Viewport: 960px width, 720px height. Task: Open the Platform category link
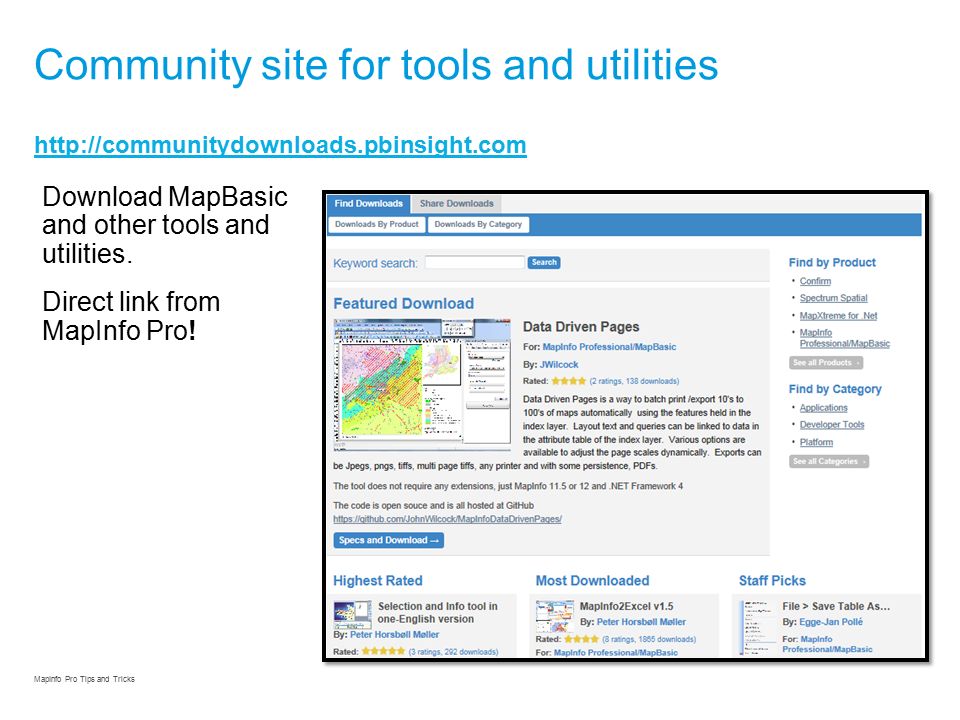click(816, 442)
